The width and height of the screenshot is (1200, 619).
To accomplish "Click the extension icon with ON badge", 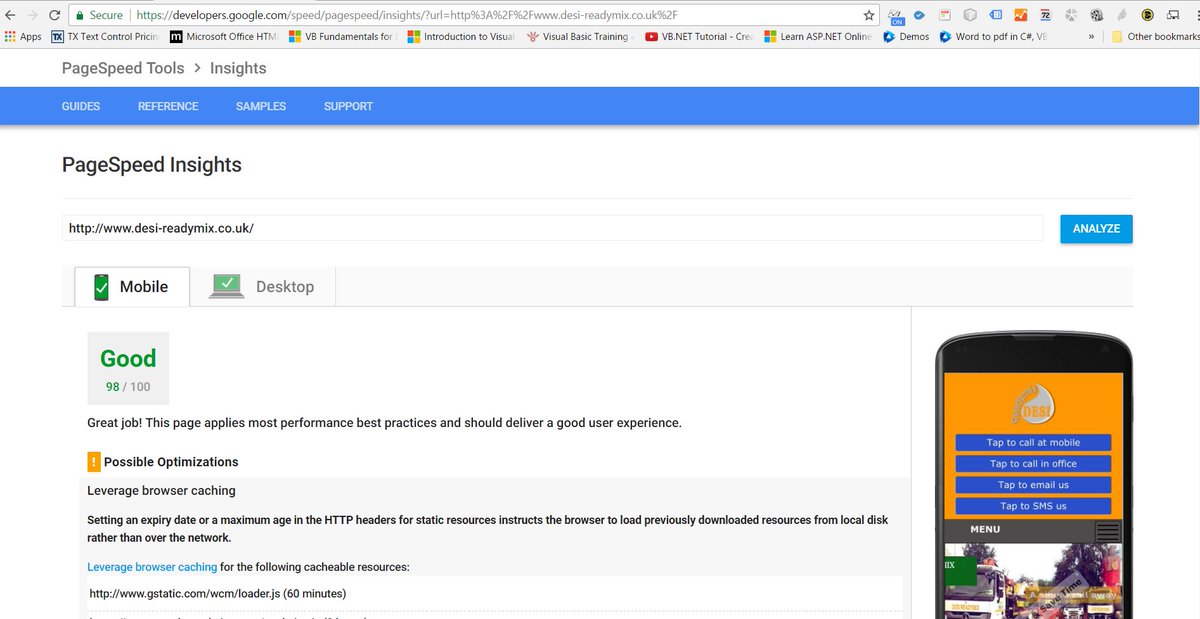I will point(897,15).
